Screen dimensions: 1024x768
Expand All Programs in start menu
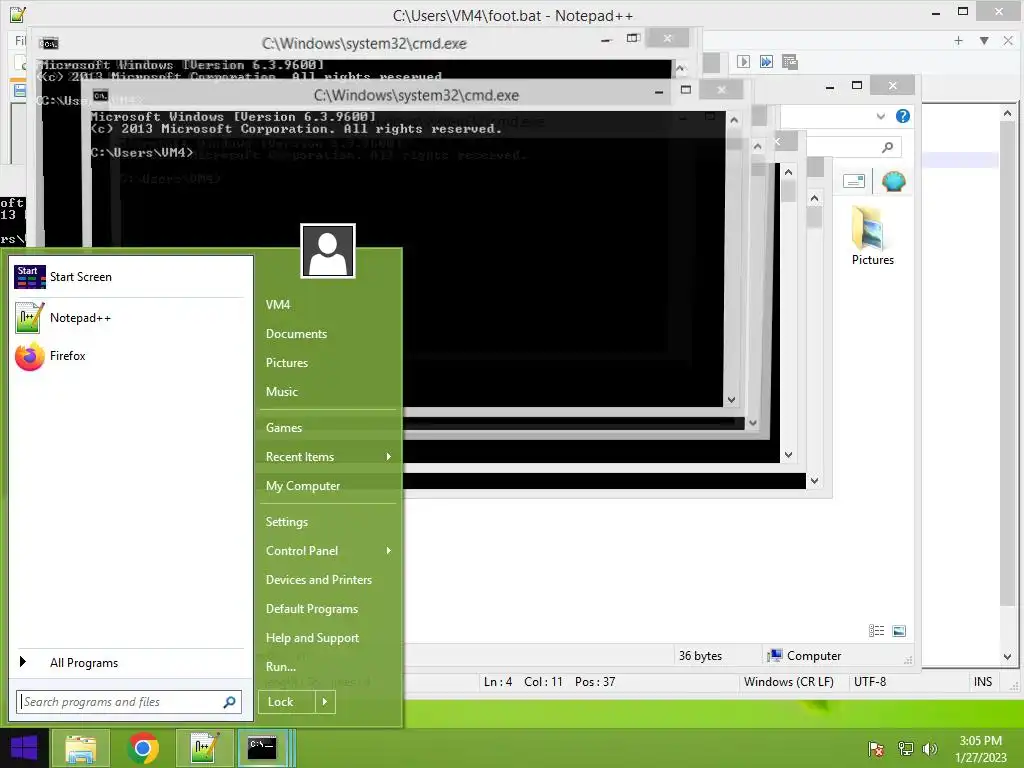(131, 663)
